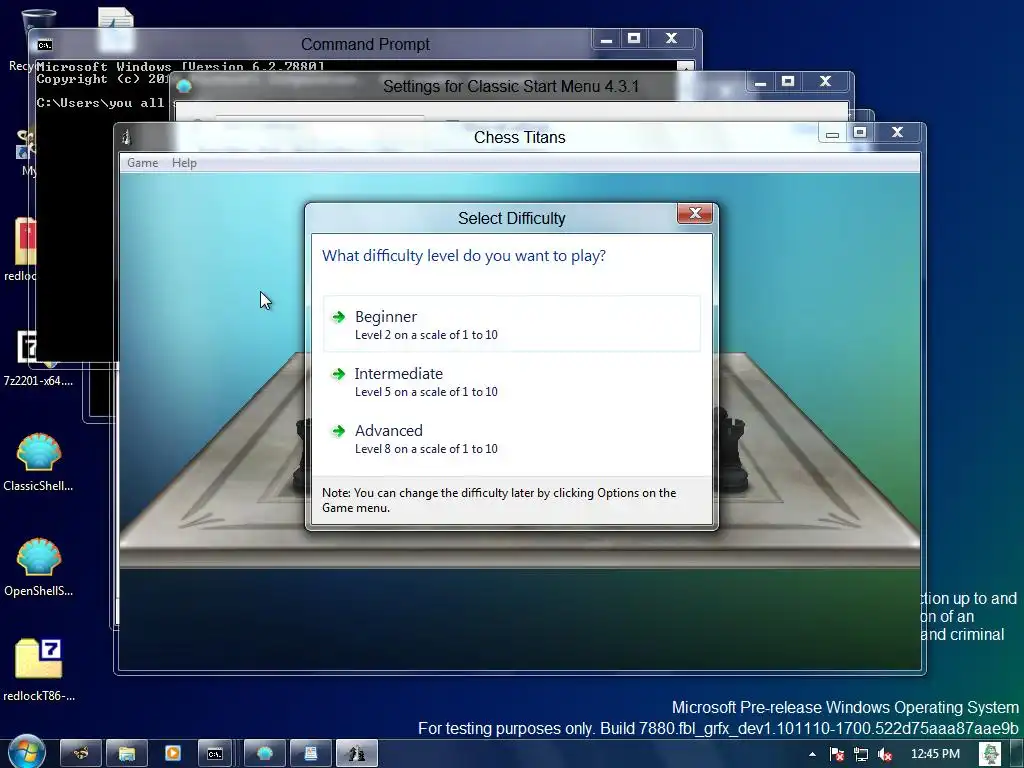
Task: Select the ClassicShell desktop icon
Action: point(39,462)
